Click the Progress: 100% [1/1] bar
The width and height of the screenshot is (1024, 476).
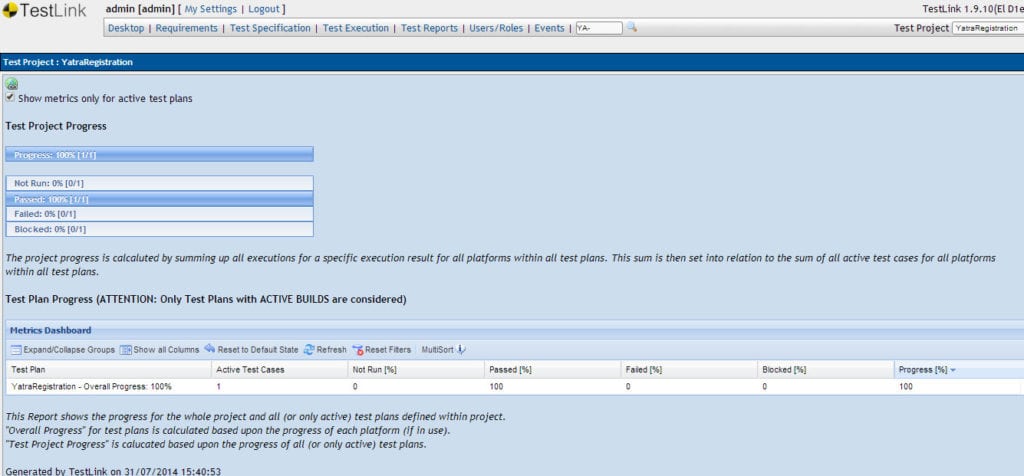tap(159, 155)
